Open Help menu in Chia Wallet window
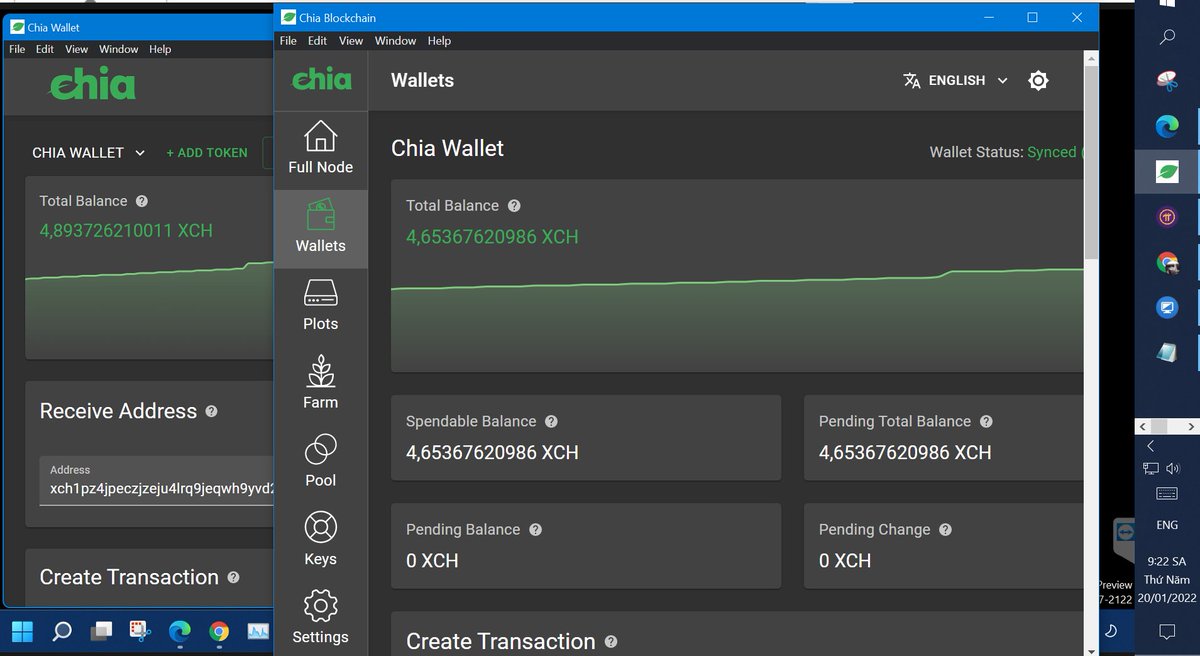Image resolution: width=1200 pixels, height=656 pixels. pyautogui.click(x=160, y=49)
